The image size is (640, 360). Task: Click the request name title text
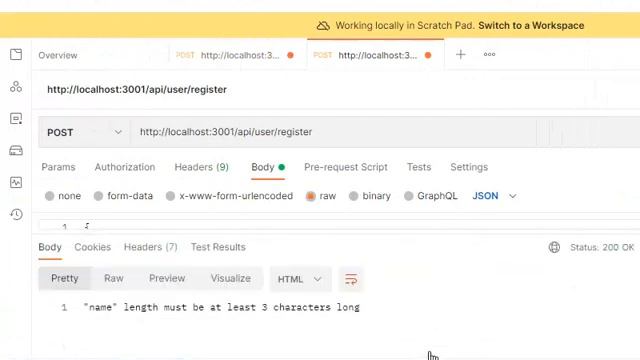pos(137,89)
